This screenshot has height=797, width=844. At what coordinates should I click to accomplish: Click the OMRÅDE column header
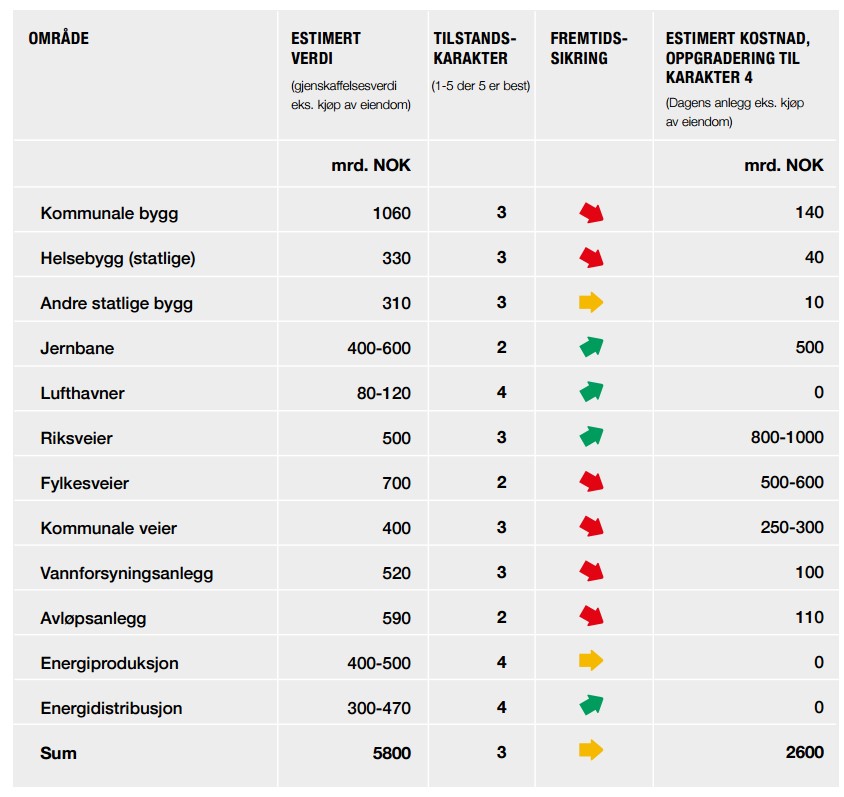pyautogui.click(x=59, y=38)
